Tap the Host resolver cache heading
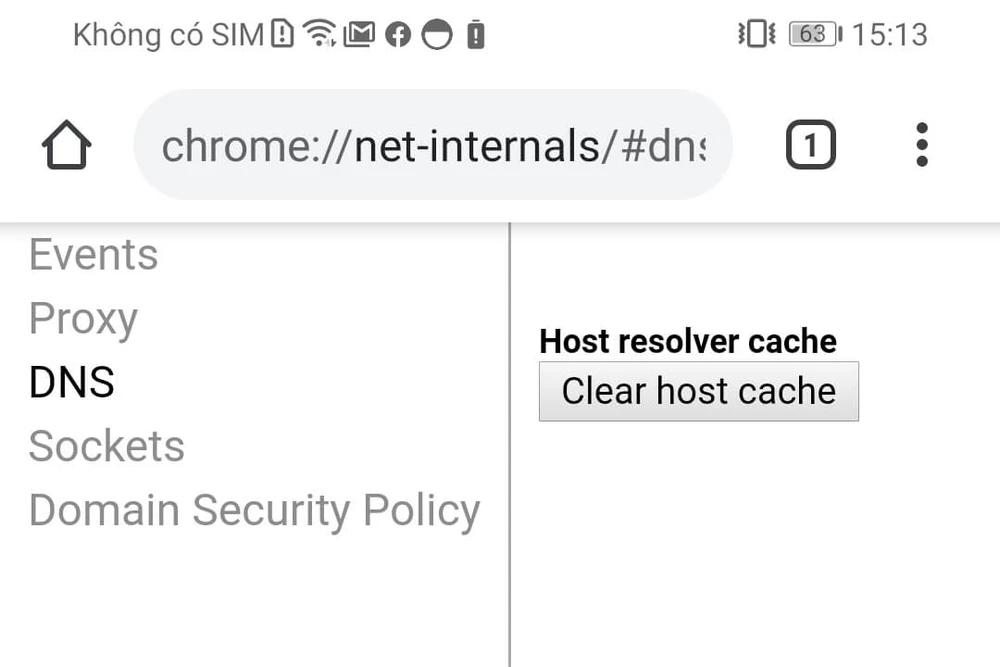 pos(687,341)
